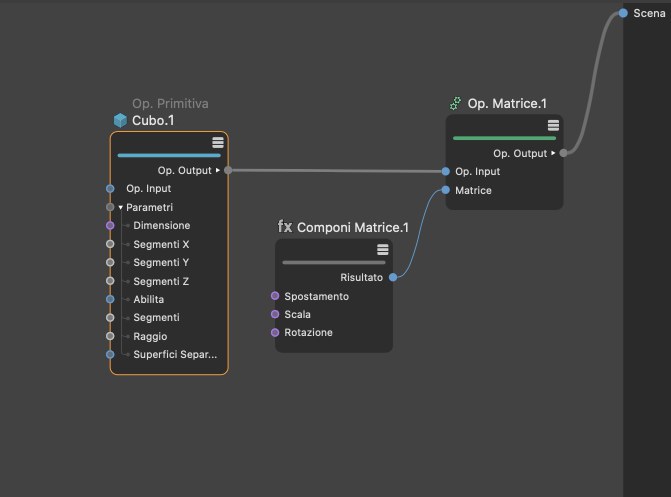The image size is (671, 497).
Task: Click the Op. Output port of Op. Matrice.1
Action: (564, 153)
